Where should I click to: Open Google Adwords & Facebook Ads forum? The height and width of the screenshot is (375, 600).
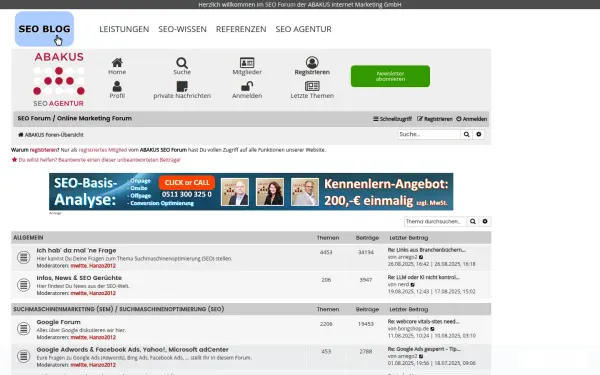coord(132,350)
